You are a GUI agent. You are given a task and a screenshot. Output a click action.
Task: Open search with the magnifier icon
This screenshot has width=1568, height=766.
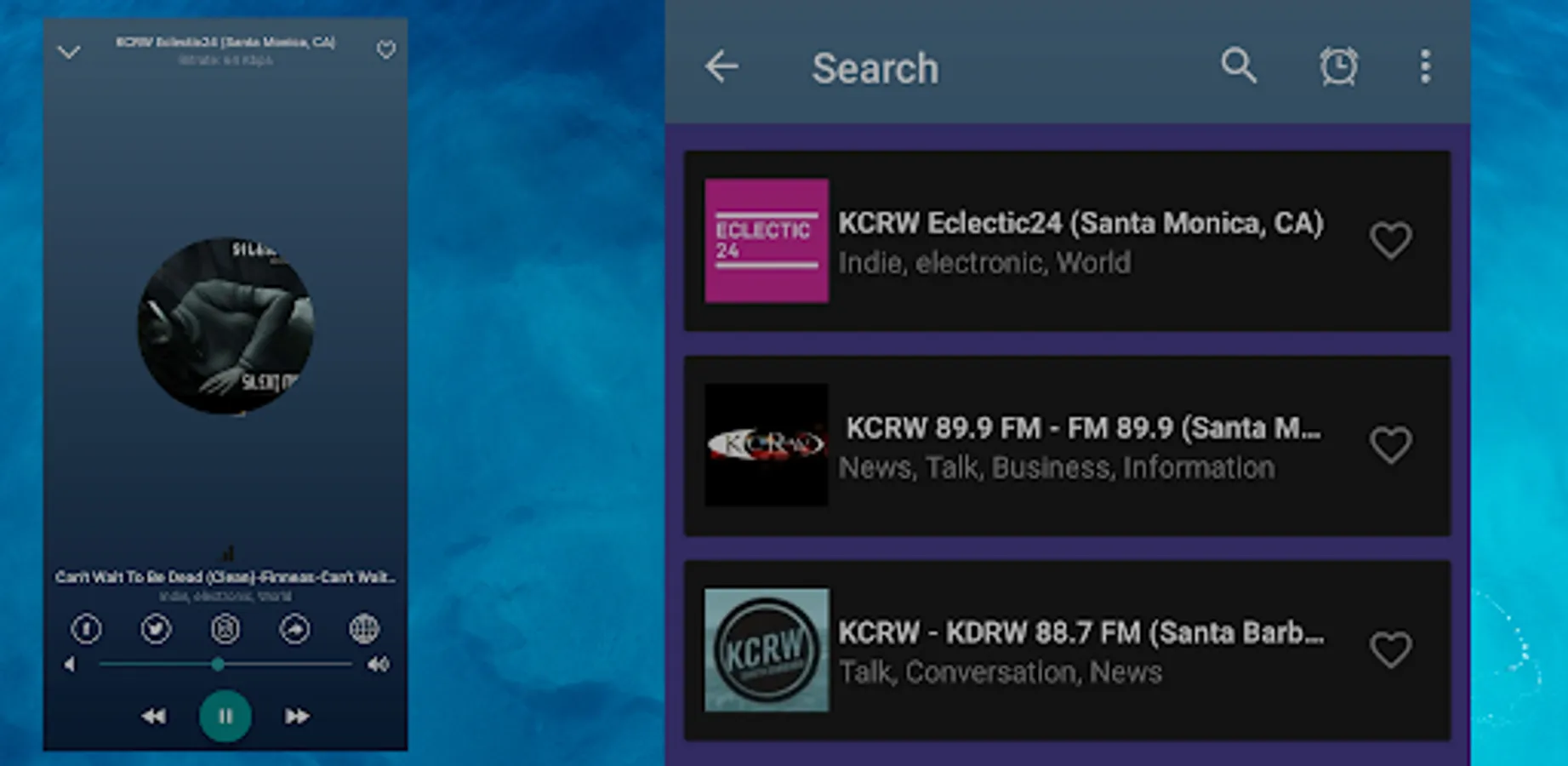point(1239,66)
